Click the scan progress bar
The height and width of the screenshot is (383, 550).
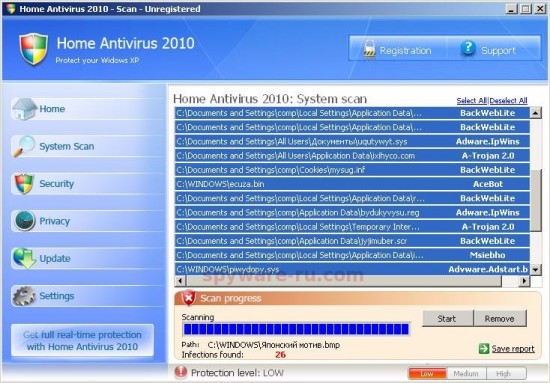[296, 329]
